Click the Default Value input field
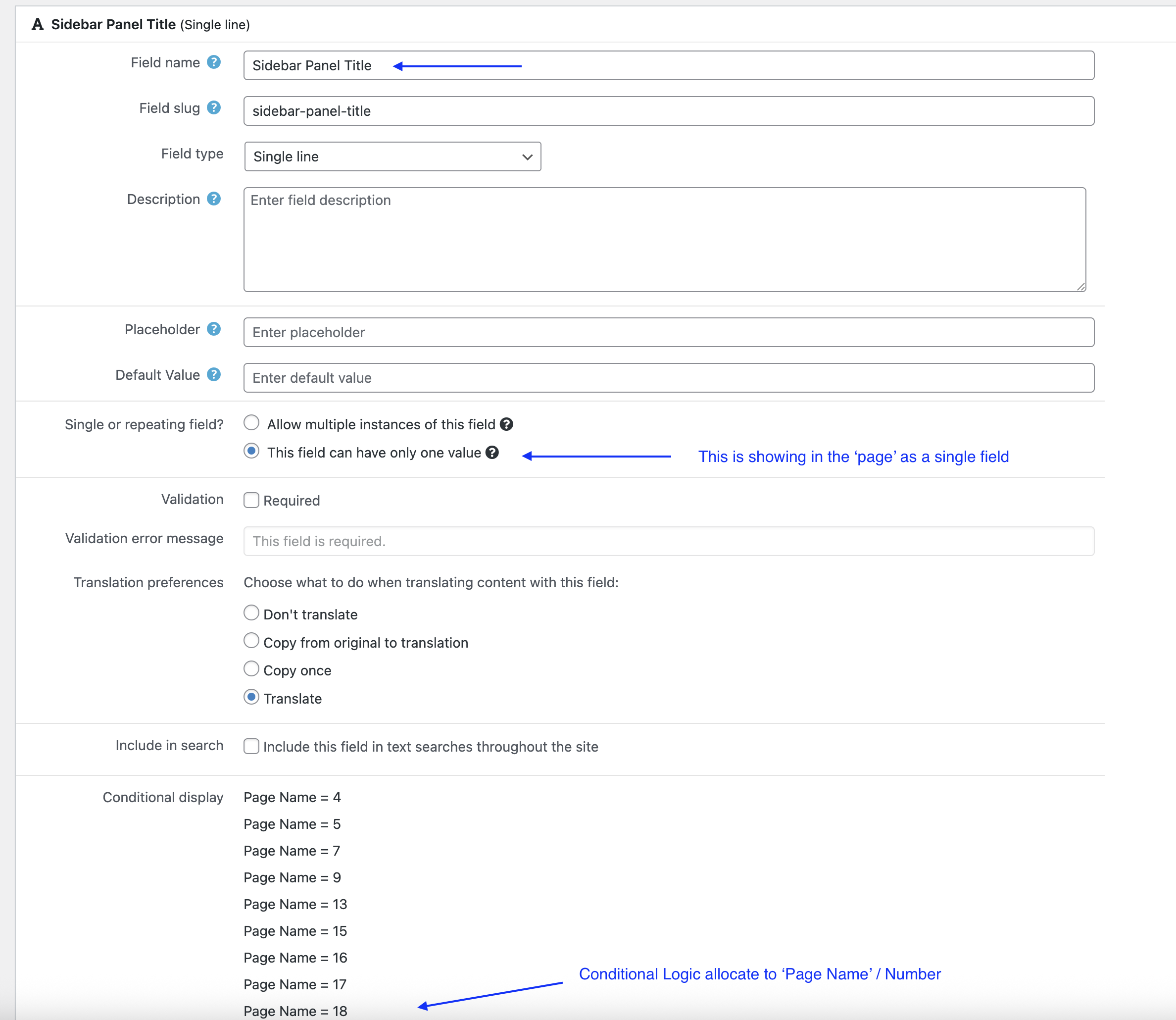The image size is (1176, 1020). [x=669, y=378]
